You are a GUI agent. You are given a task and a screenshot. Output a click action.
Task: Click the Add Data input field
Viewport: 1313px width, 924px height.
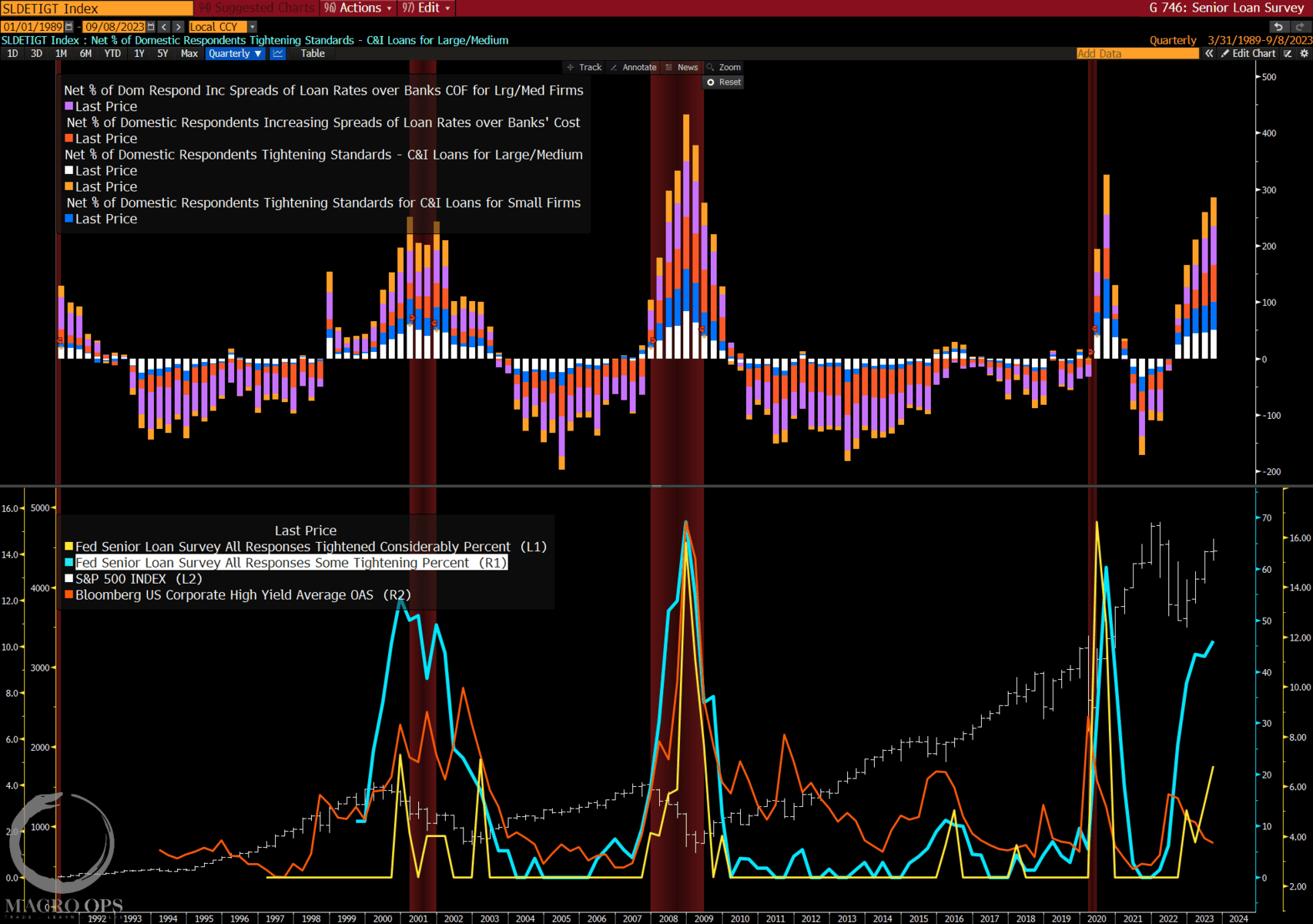click(x=1137, y=54)
